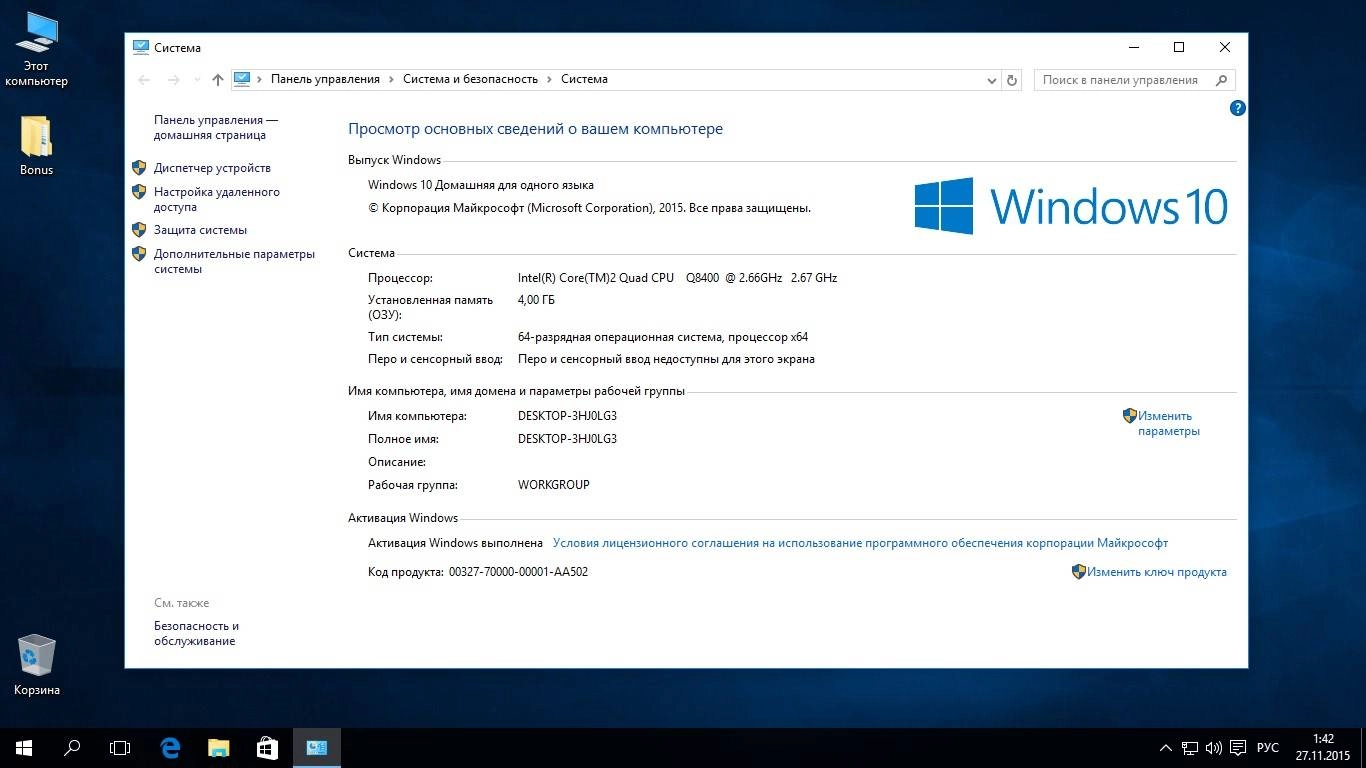Open taskbar search magnifier
The height and width of the screenshot is (768, 1366).
point(72,747)
